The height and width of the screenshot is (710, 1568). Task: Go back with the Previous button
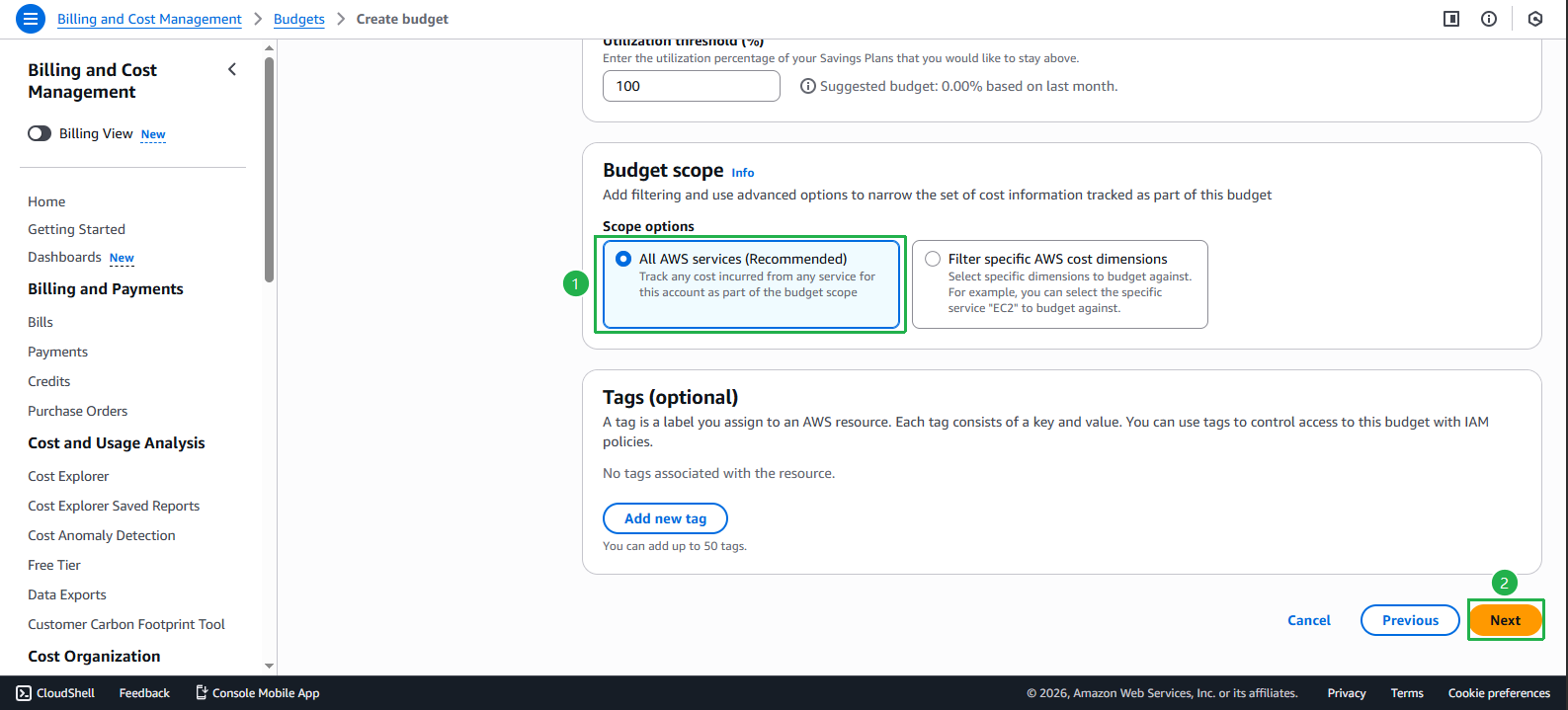(1410, 620)
